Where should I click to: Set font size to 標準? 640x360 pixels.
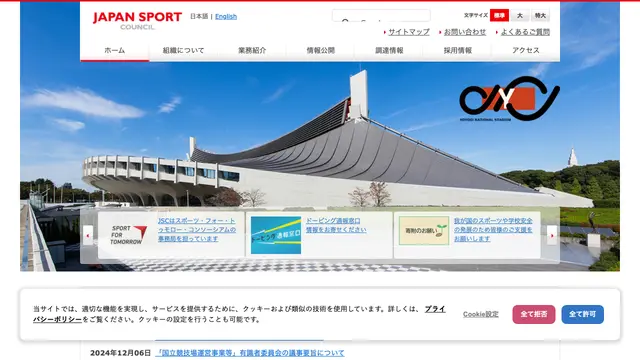click(499, 15)
